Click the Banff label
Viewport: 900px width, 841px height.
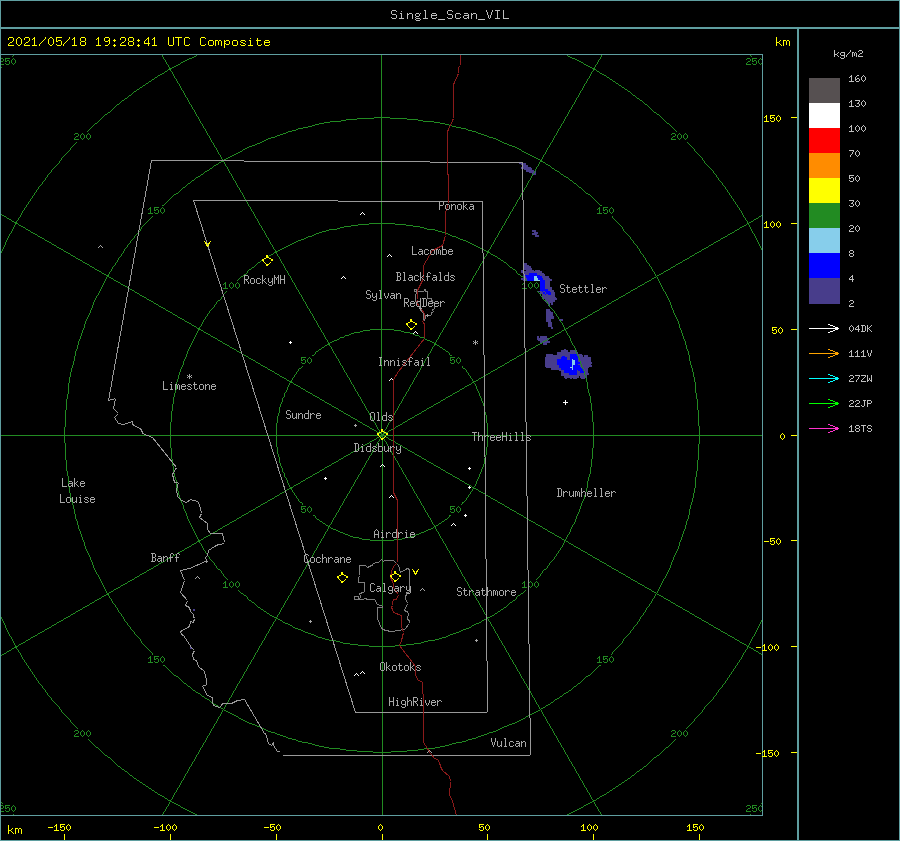click(x=165, y=557)
